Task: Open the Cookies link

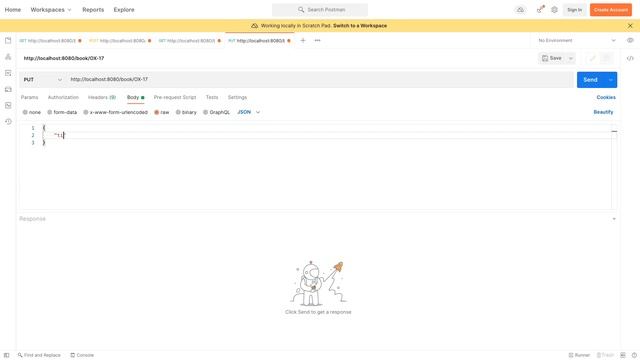Action: (606, 98)
